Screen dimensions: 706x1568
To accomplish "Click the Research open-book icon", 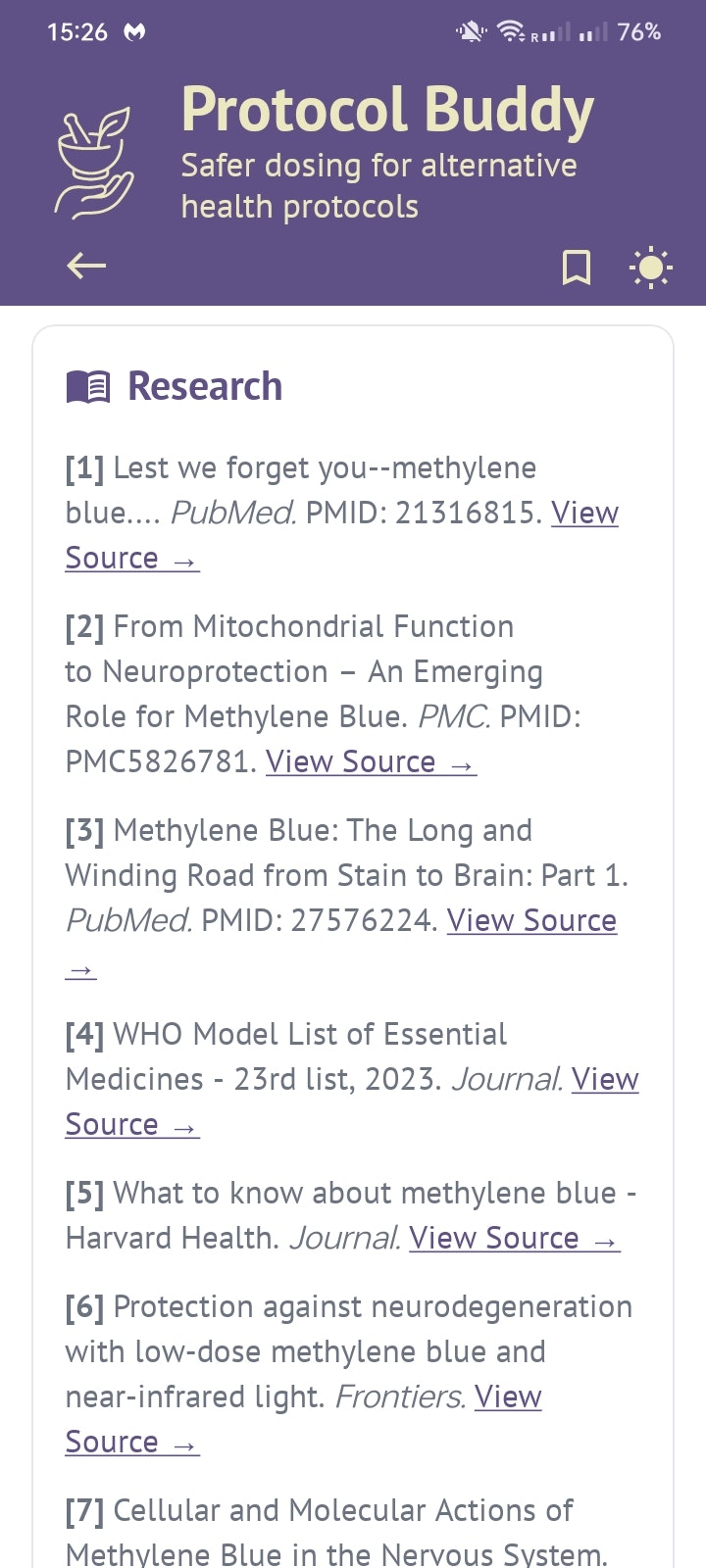I will (x=88, y=387).
